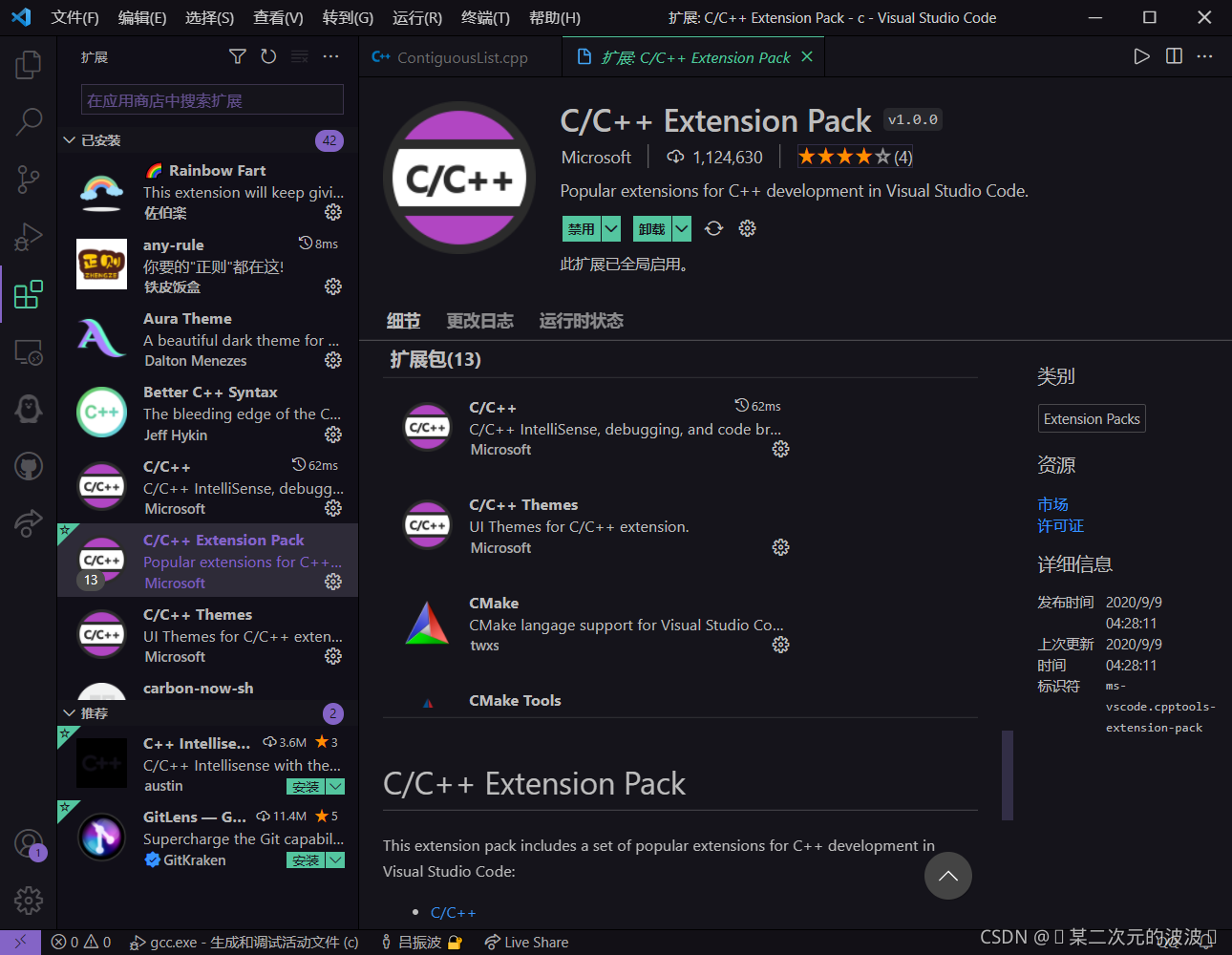Collapse the 已安装 installed section
Image resolution: width=1232 pixels, height=955 pixels.
pyautogui.click(x=69, y=140)
